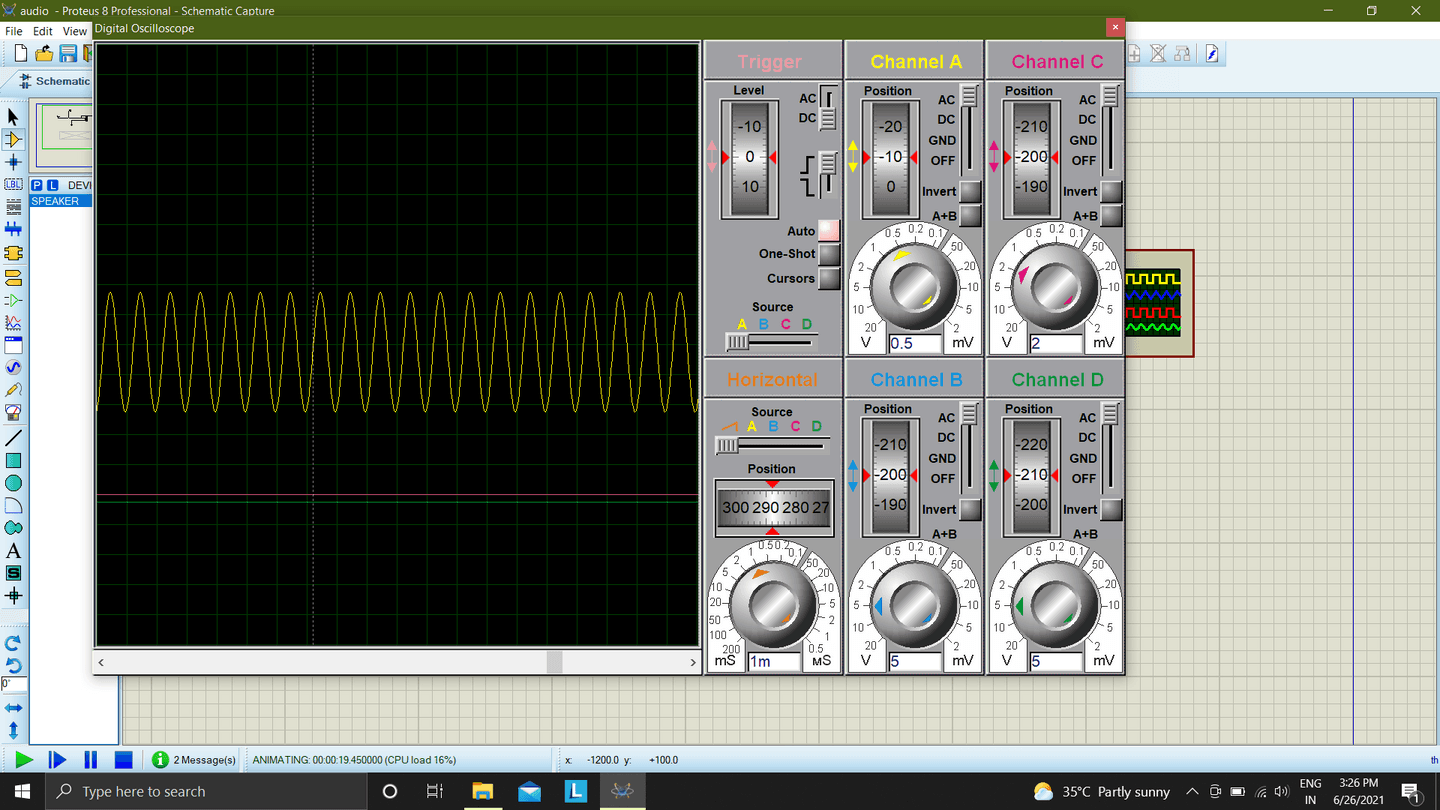Flip selection vertically with Y-mirror icon
1440x810 pixels.
(x=13, y=730)
